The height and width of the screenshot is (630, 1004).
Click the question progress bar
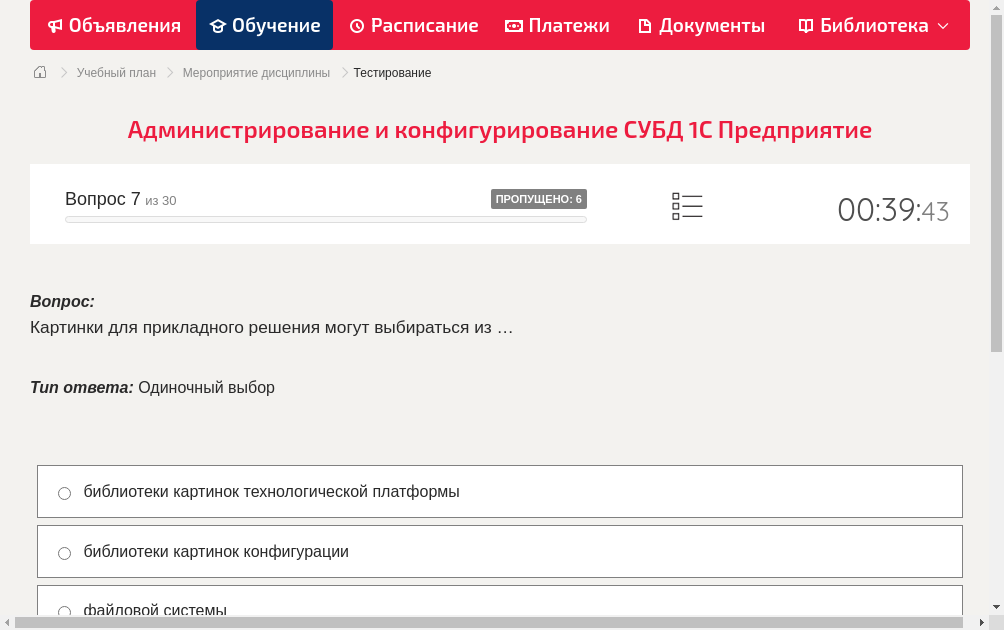[x=325, y=219]
